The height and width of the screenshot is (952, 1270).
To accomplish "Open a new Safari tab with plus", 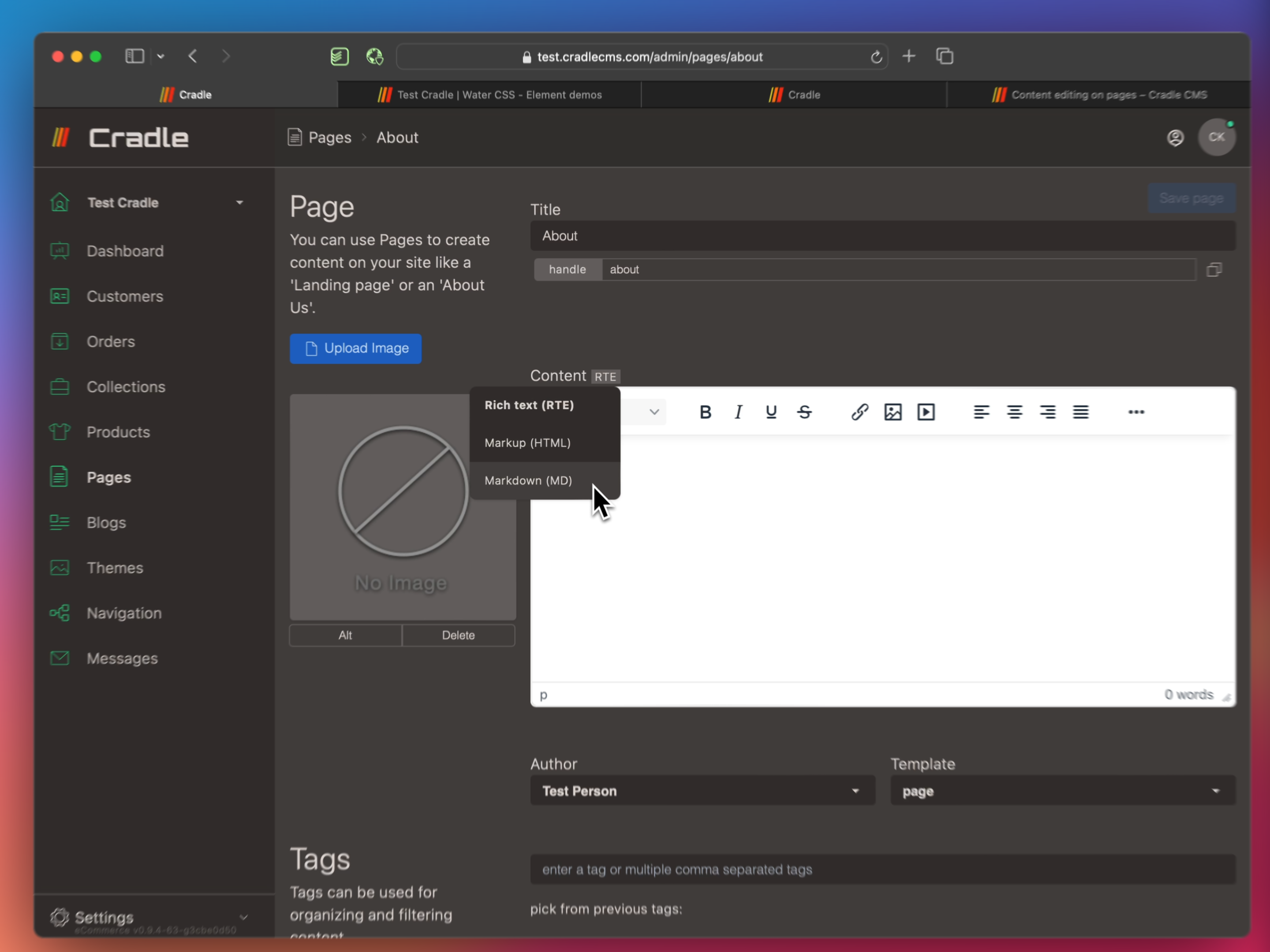I will [909, 56].
